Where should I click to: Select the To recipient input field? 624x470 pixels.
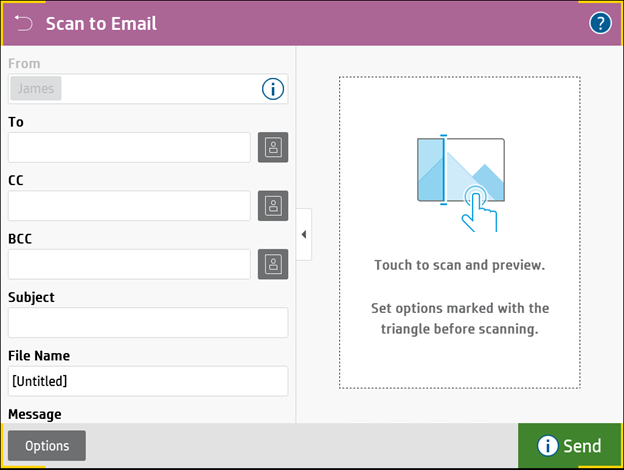click(x=129, y=147)
